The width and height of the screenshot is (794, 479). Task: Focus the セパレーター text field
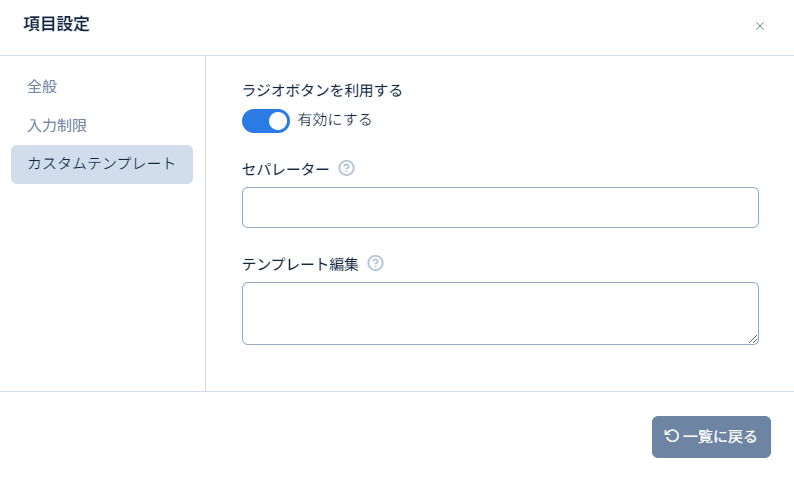tap(500, 208)
